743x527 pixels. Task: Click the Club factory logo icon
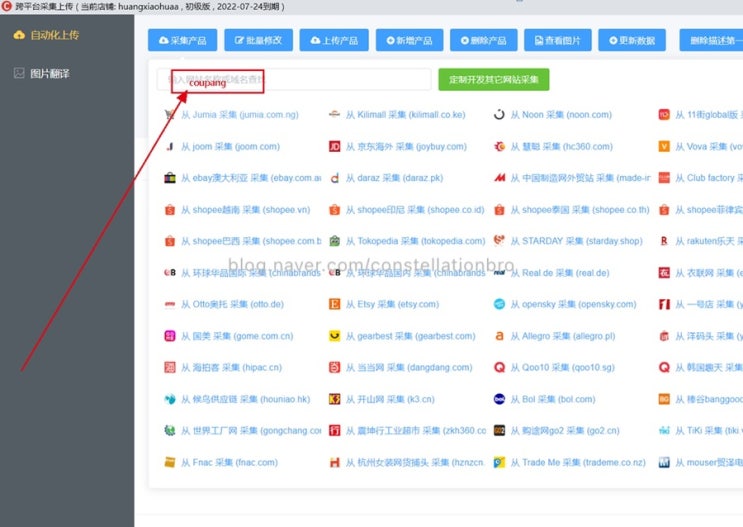(x=664, y=178)
